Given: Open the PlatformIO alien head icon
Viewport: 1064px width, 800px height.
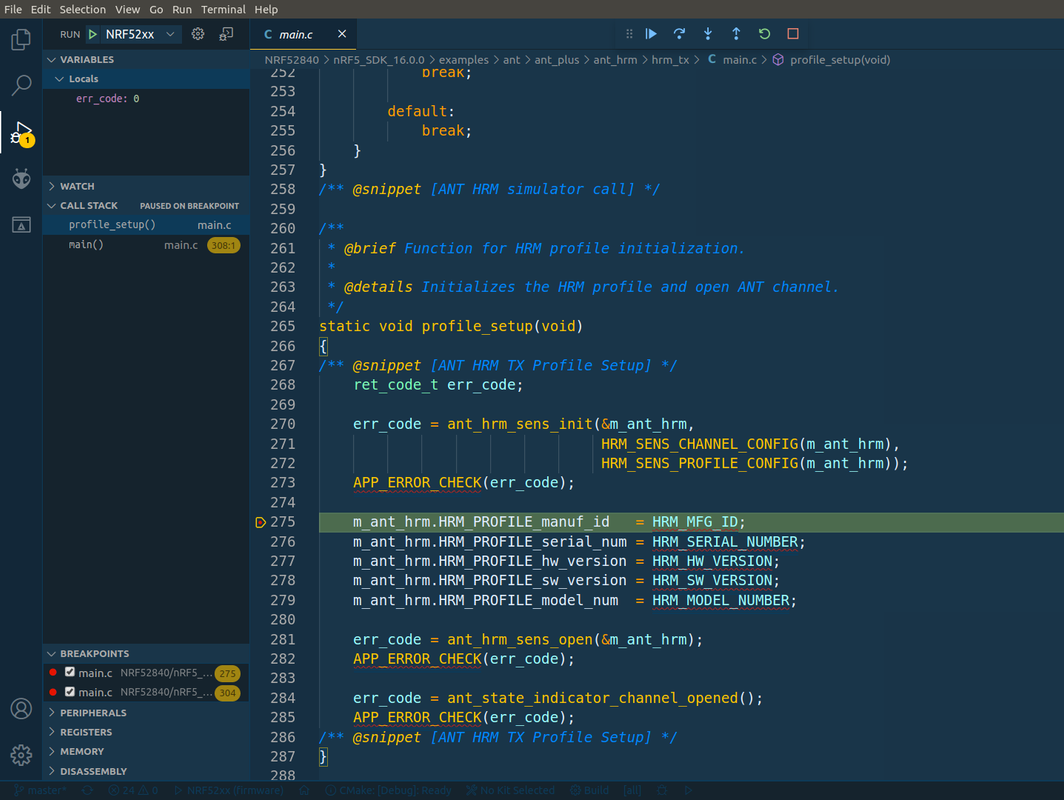Looking at the screenshot, I should [21, 178].
